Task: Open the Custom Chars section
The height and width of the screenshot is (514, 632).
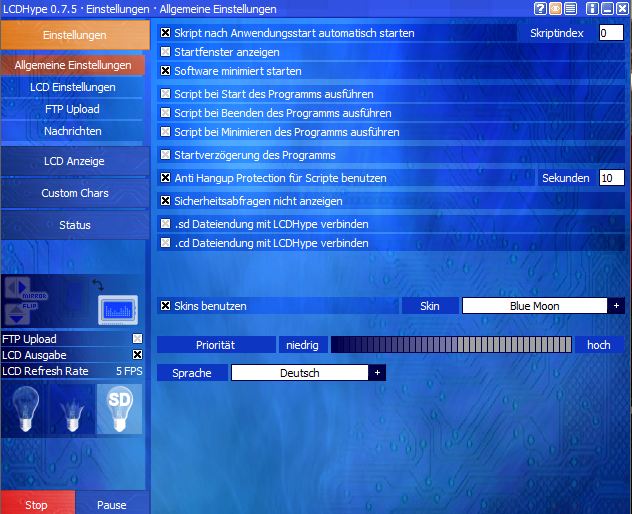Action: [x=75, y=193]
